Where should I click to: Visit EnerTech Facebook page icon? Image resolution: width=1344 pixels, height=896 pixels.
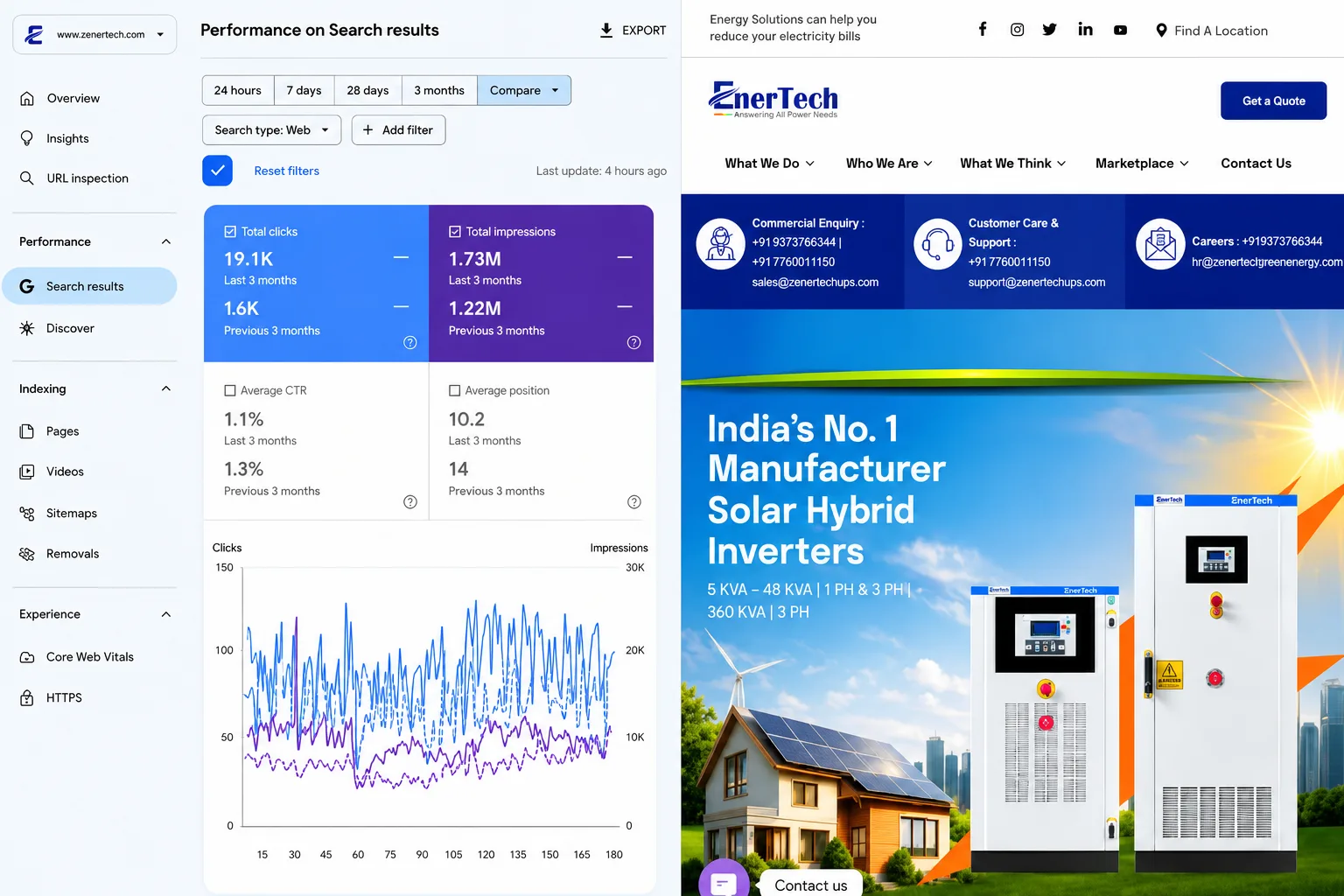[x=983, y=29]
